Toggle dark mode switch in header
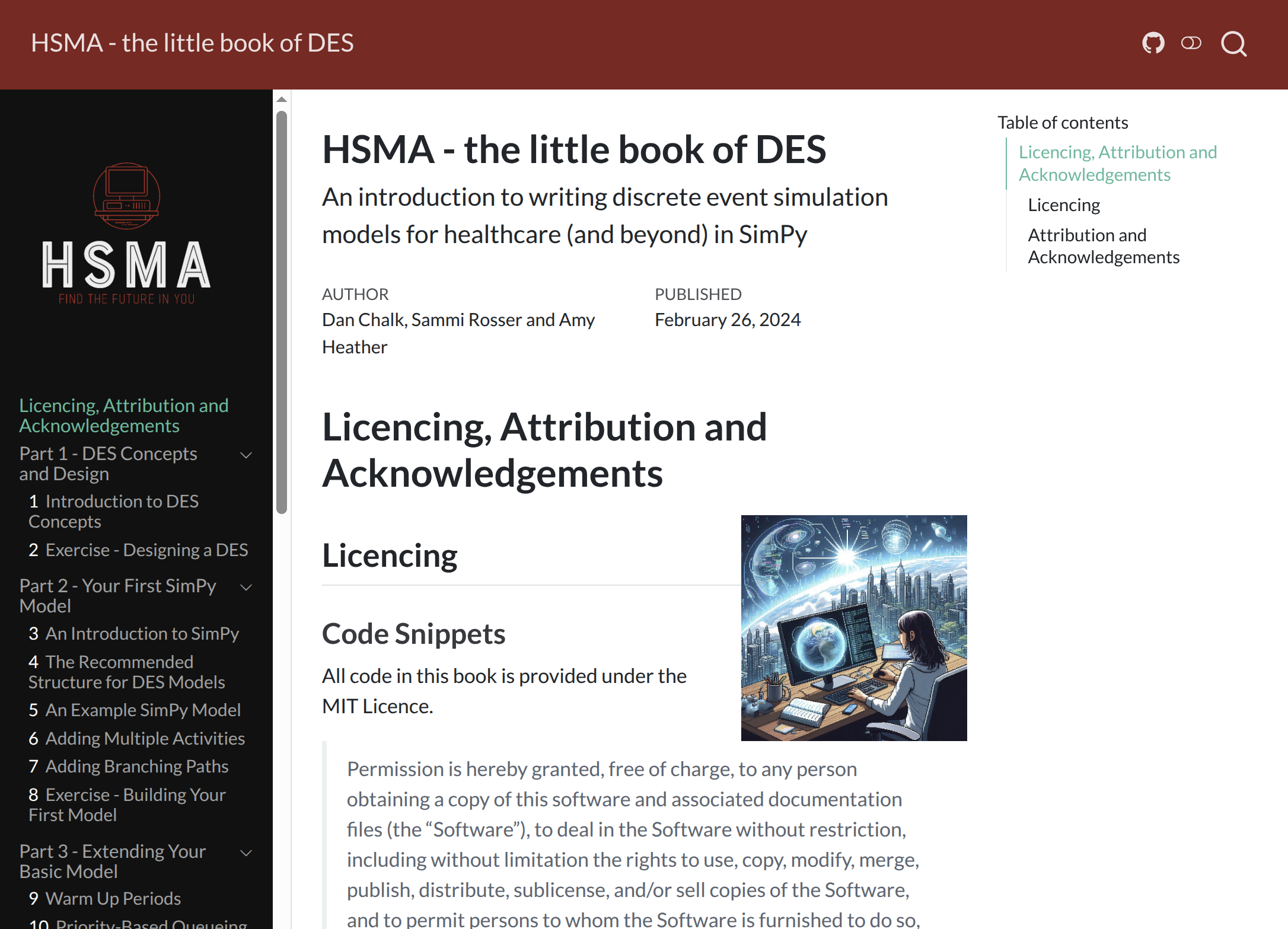Screen dimensions: 1288x929 (1191, 43)
